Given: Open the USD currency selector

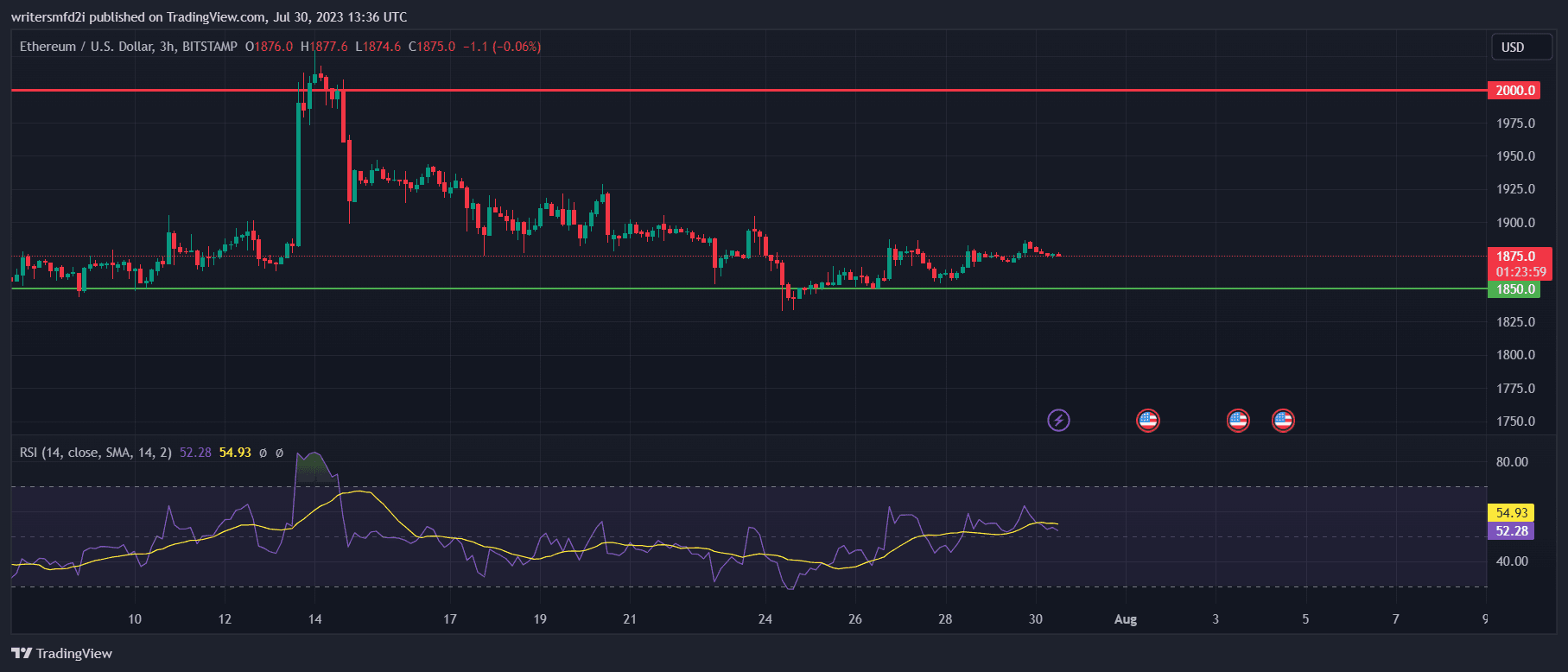Looking at the screenshot, I should [x=1520, y=48].
